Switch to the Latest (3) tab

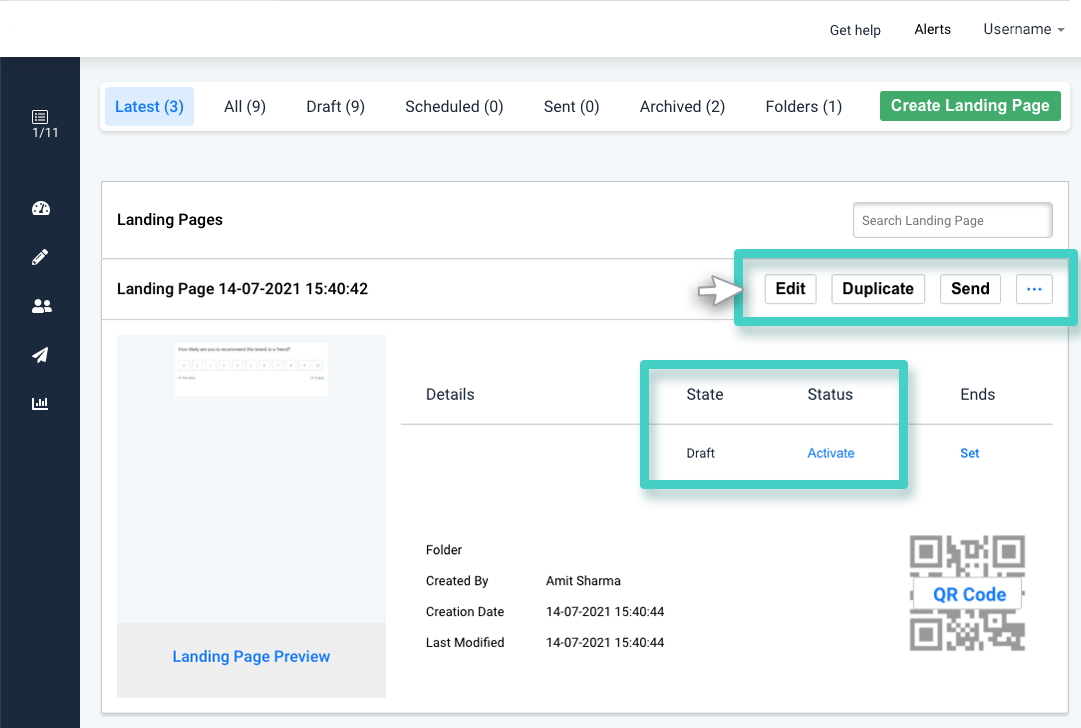149,106
